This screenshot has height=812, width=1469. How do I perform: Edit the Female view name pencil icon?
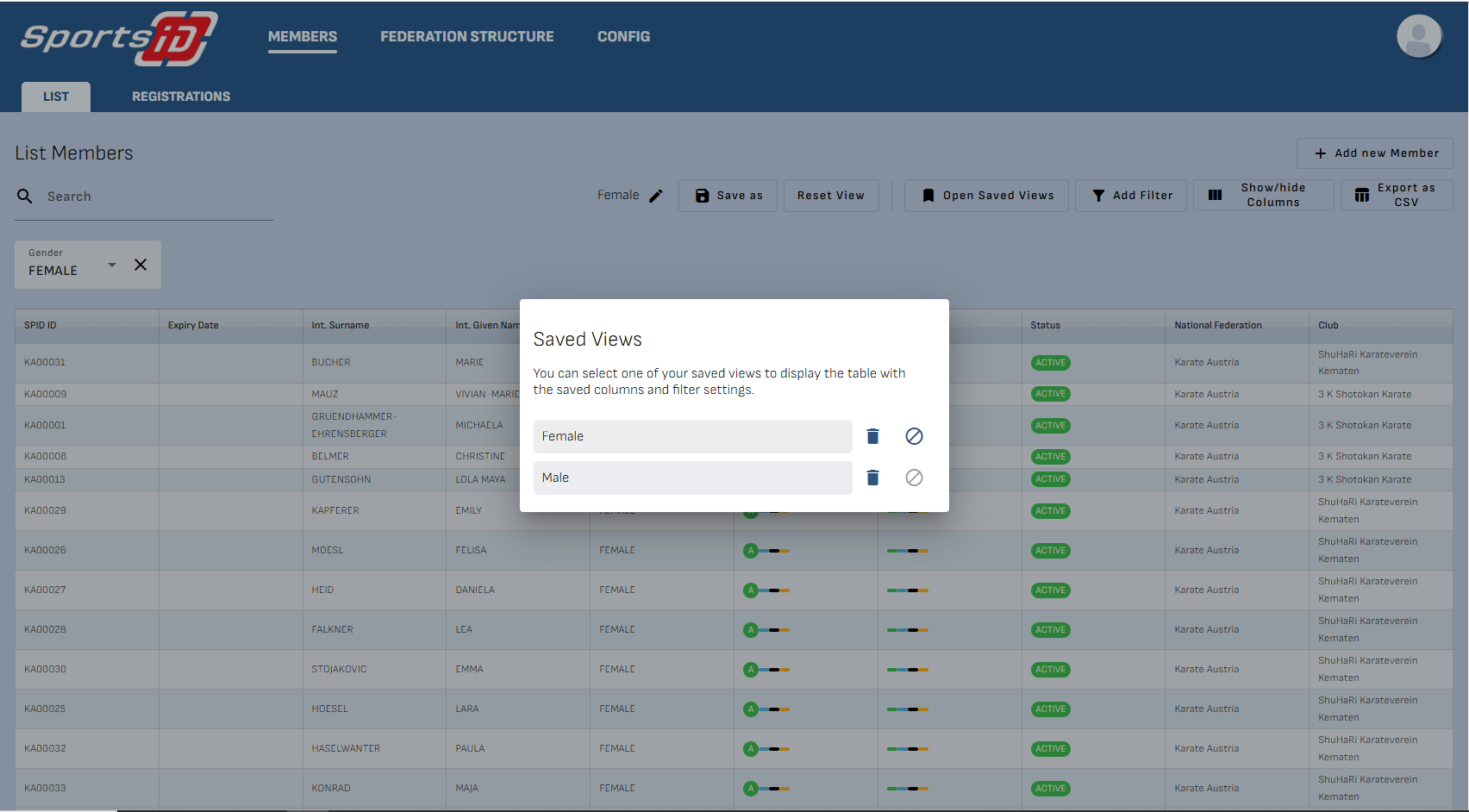[656, 196]
